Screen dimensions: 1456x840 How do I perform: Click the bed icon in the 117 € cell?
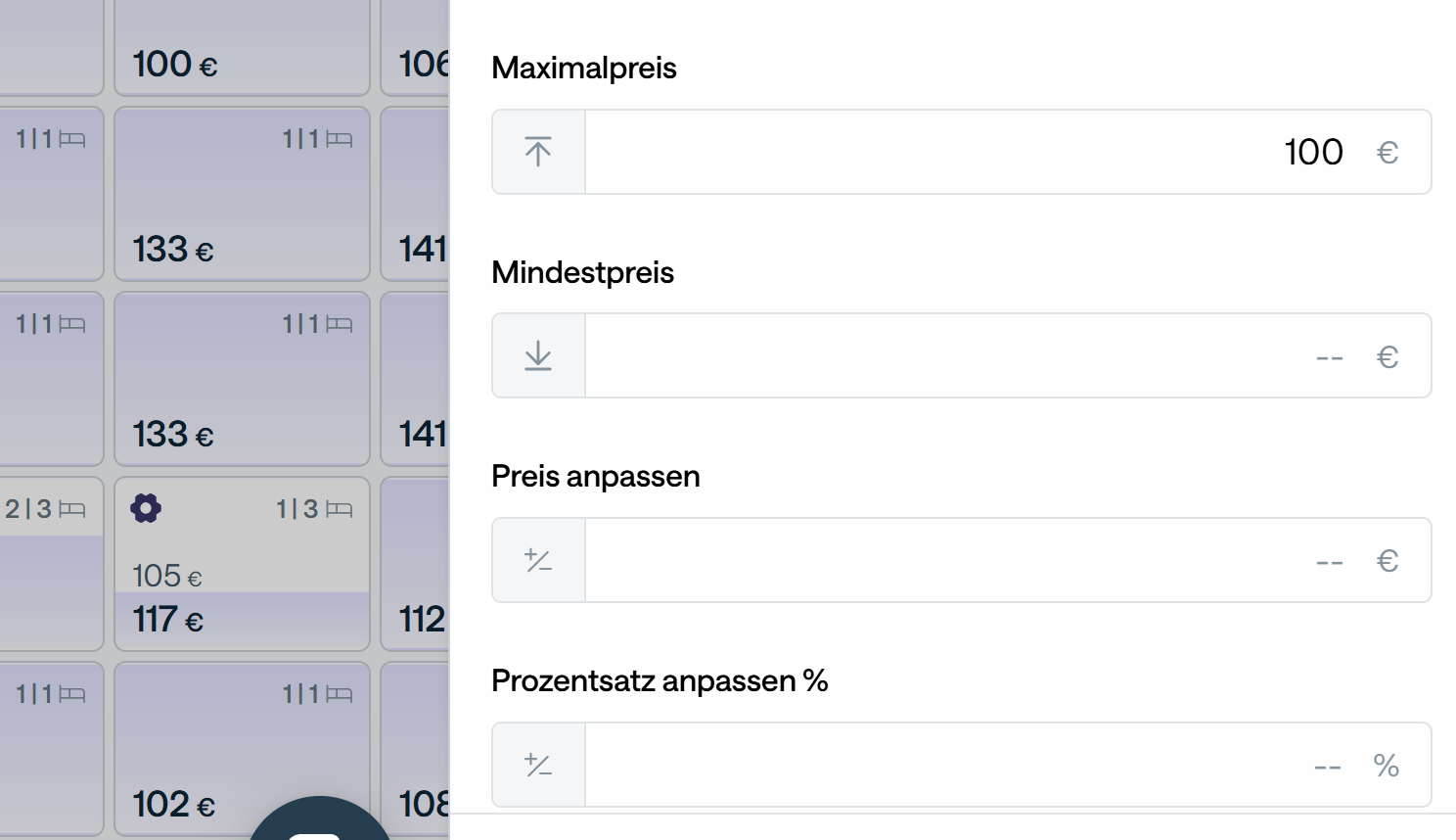(x=339, y=509)
